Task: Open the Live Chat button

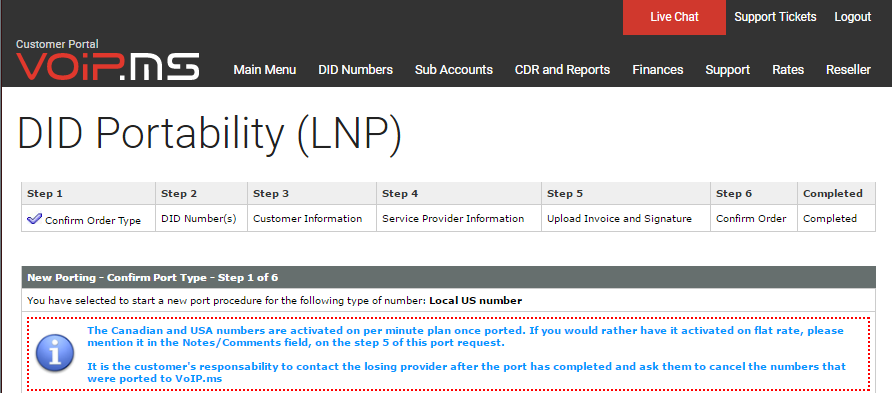Action: [674, 17]
